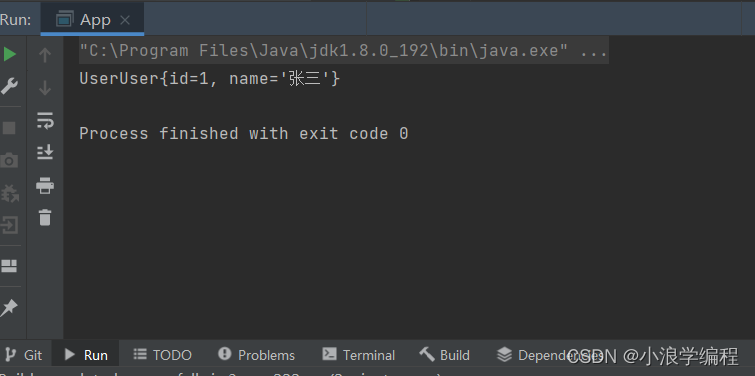The image size is (755, 376).
Task: Open the Problems tool window
Action: pyautogui.click(x=256, y=355)
